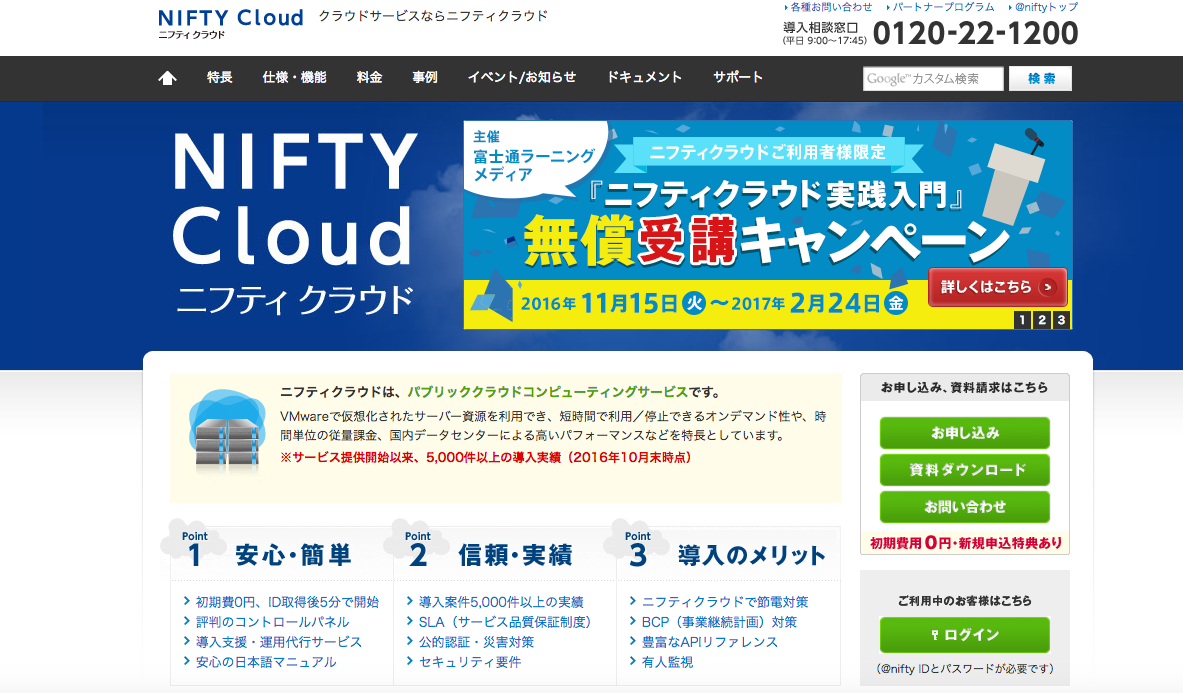
Task: Switch to banner slide 2
Action: [x=1042, y=320]
